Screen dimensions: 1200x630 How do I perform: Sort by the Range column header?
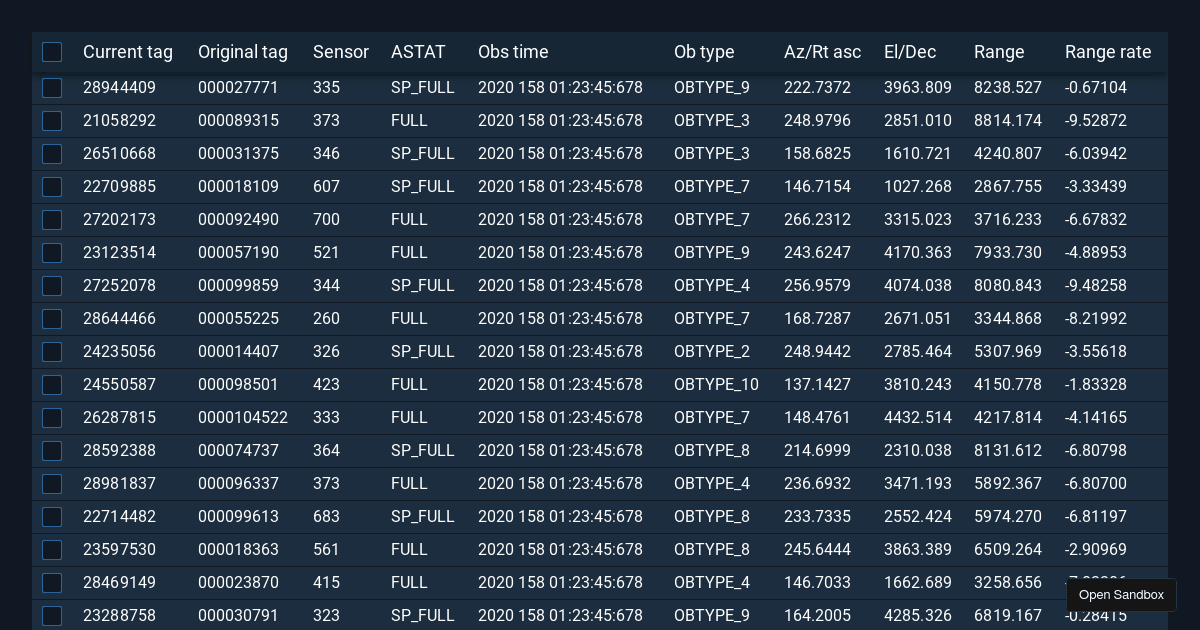(999, 52)
